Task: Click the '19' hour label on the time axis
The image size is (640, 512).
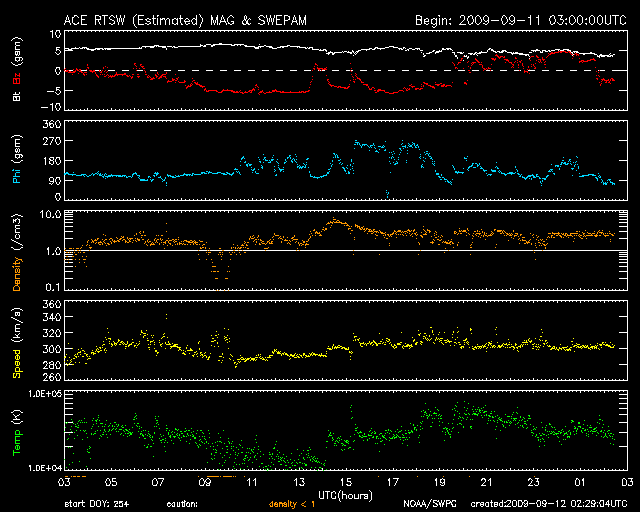Action: click(440, 482)
